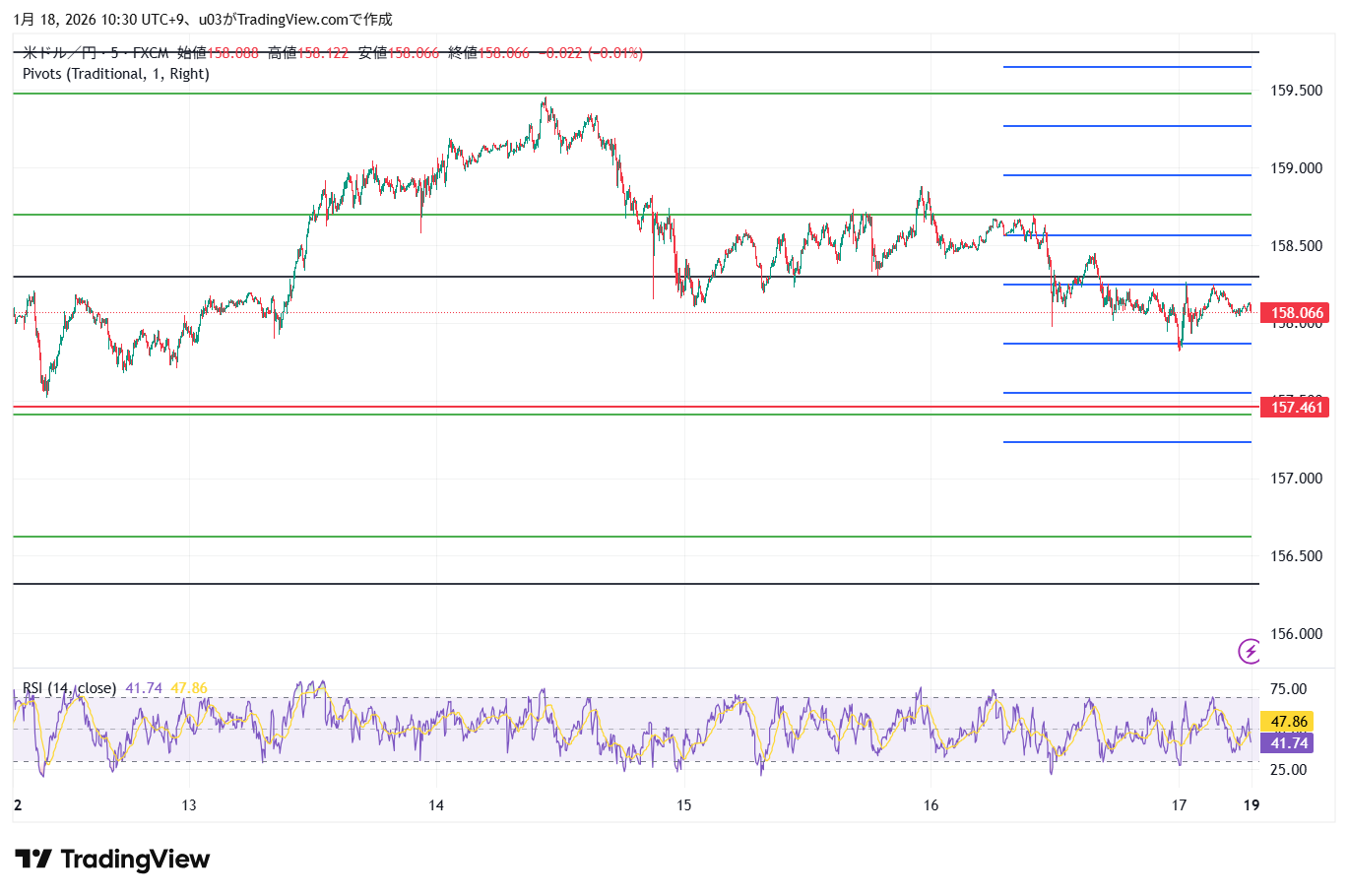Click the bold 19 date label on time axis
The image size is (1348, 896).
pyautogui.click(x=1251, y=805)
